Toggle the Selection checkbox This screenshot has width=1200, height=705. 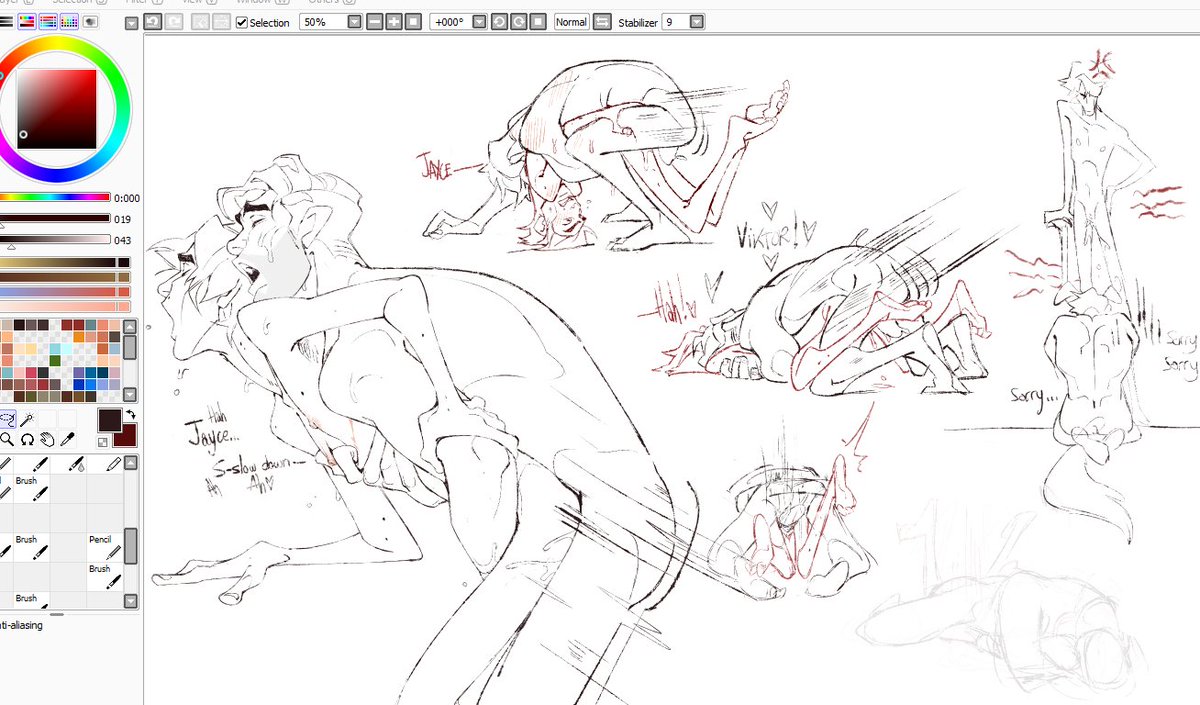tap(242, 22)
